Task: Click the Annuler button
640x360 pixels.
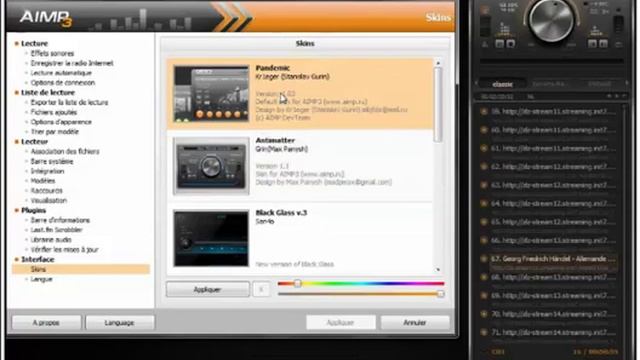Action: [x=415, y=322]
